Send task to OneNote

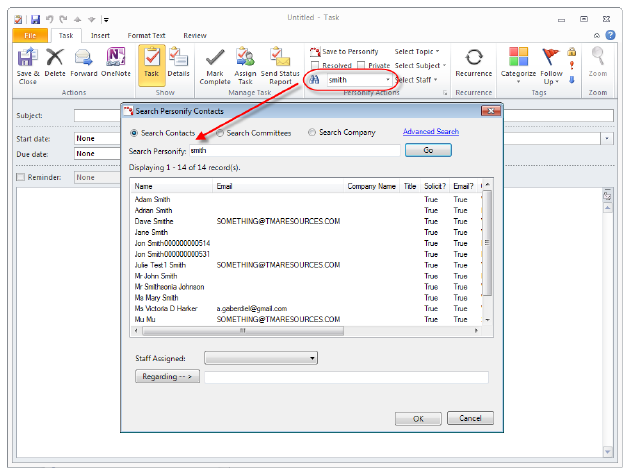coord(115,60)
